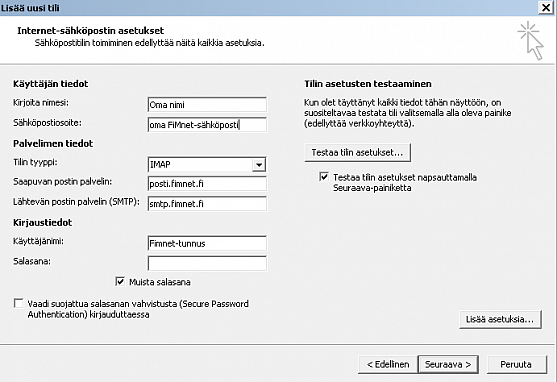Click Testaa tilin asetukset button
The image size is (557, 382).
pyautogui.click(x=357, y=152)
